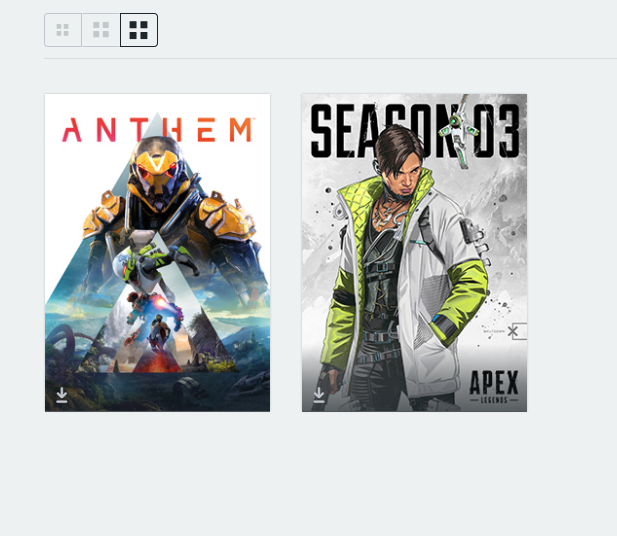
Task: Click the APEX LEGENDS logo
Action: [x=494, y=387]
